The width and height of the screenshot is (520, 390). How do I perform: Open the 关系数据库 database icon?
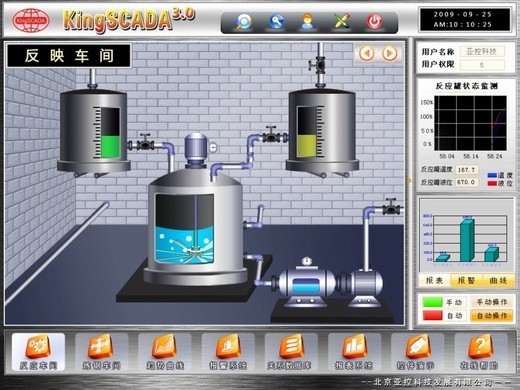(289, 352)
